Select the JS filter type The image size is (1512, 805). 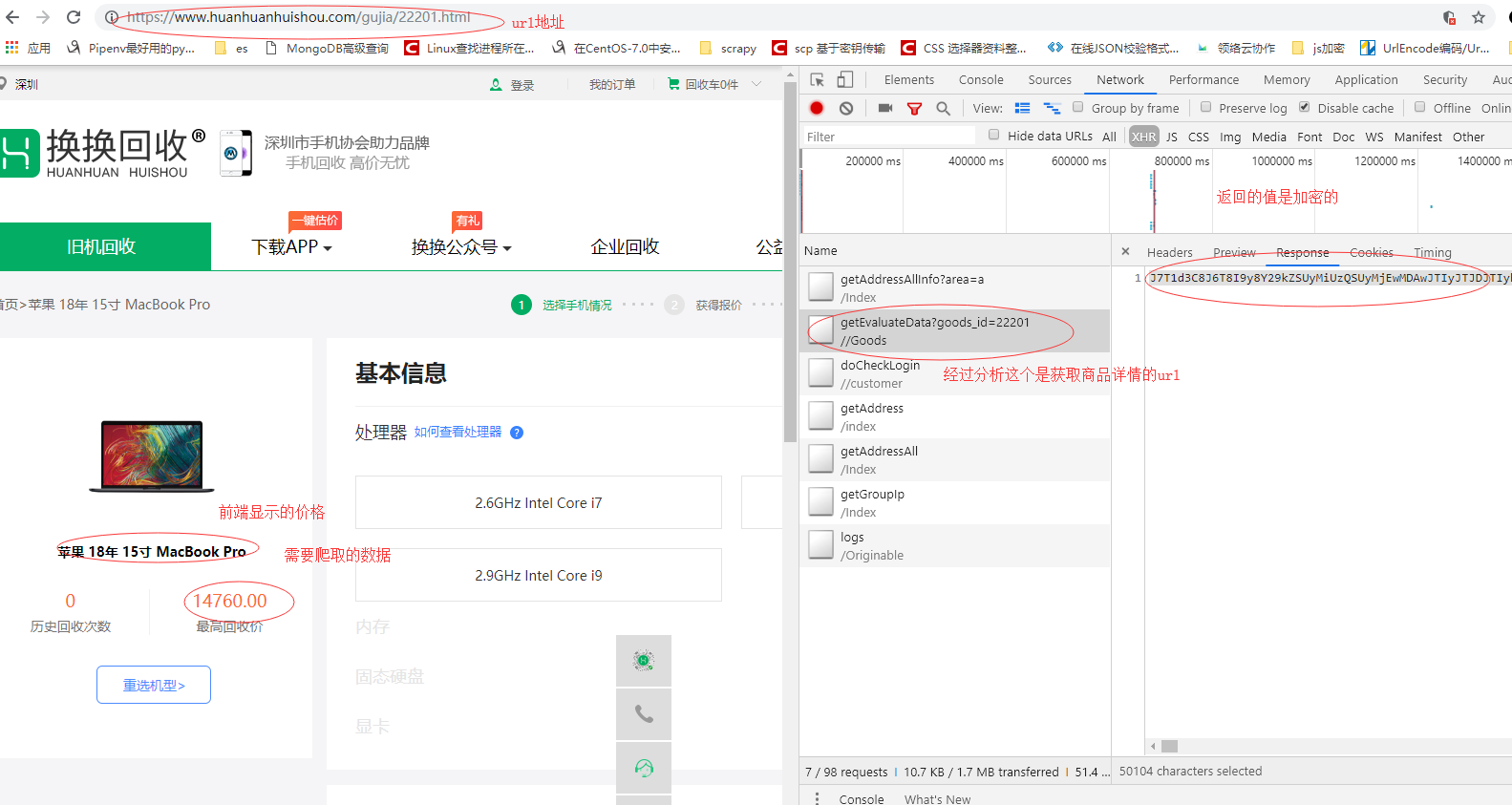1171,137
